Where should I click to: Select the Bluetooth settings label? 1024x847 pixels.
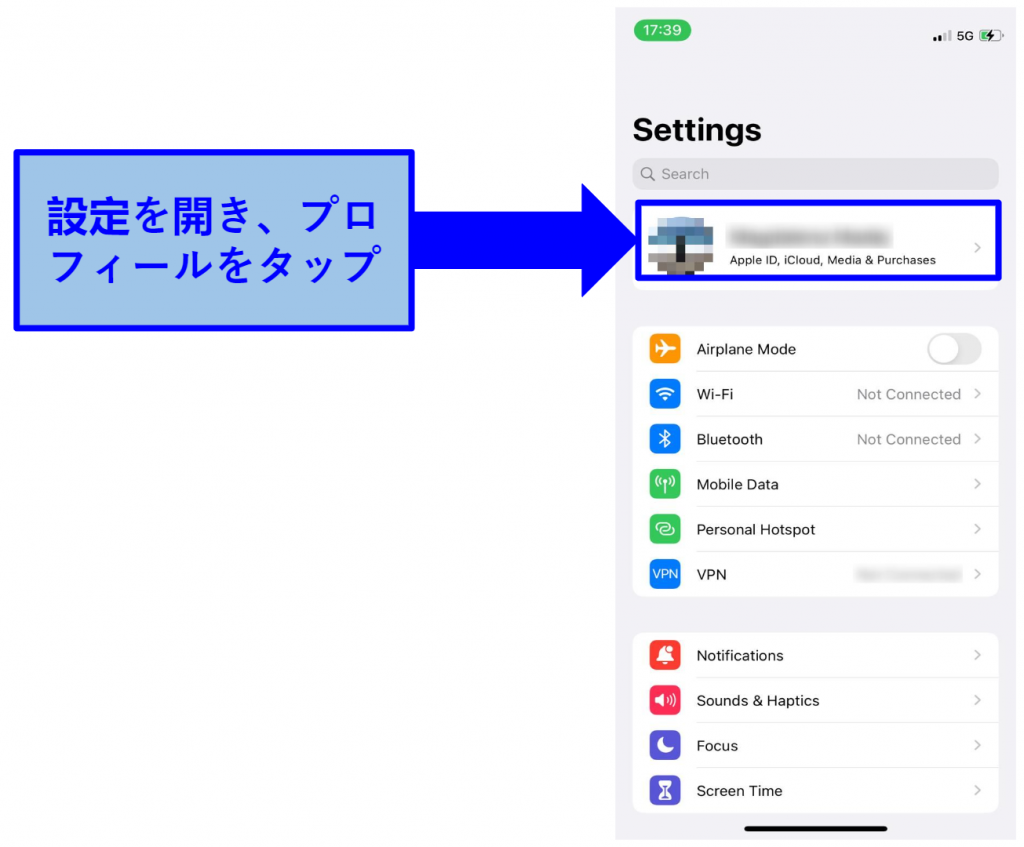[729, 439]
